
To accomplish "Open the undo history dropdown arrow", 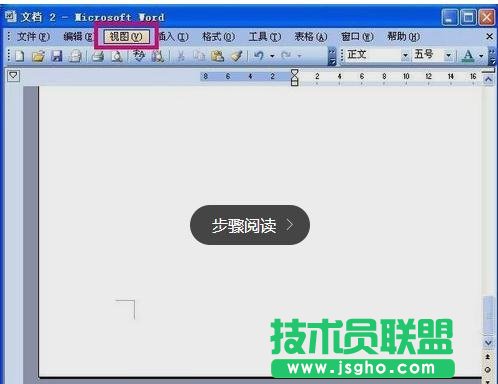I will click(x=272, y=56).
